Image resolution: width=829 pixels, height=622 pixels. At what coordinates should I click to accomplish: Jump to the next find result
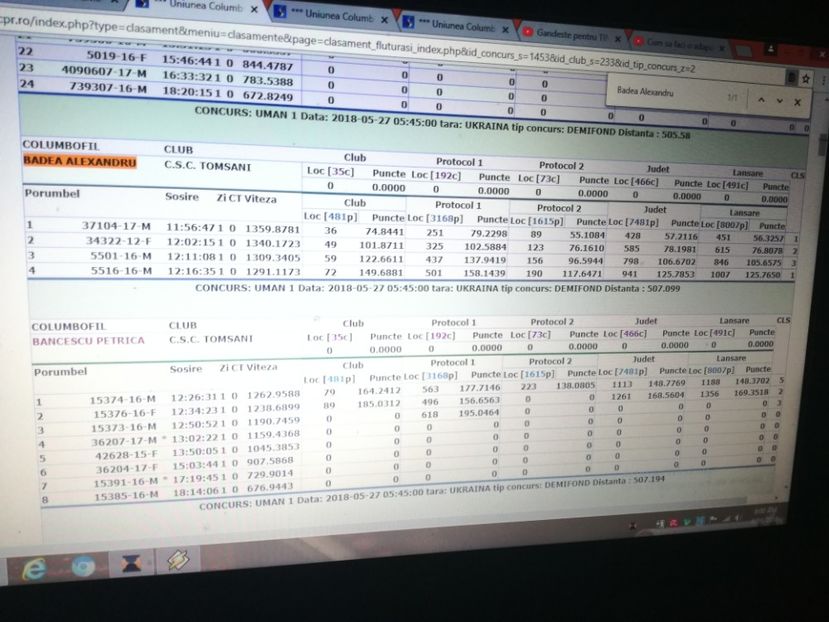(x=779, y=101)
